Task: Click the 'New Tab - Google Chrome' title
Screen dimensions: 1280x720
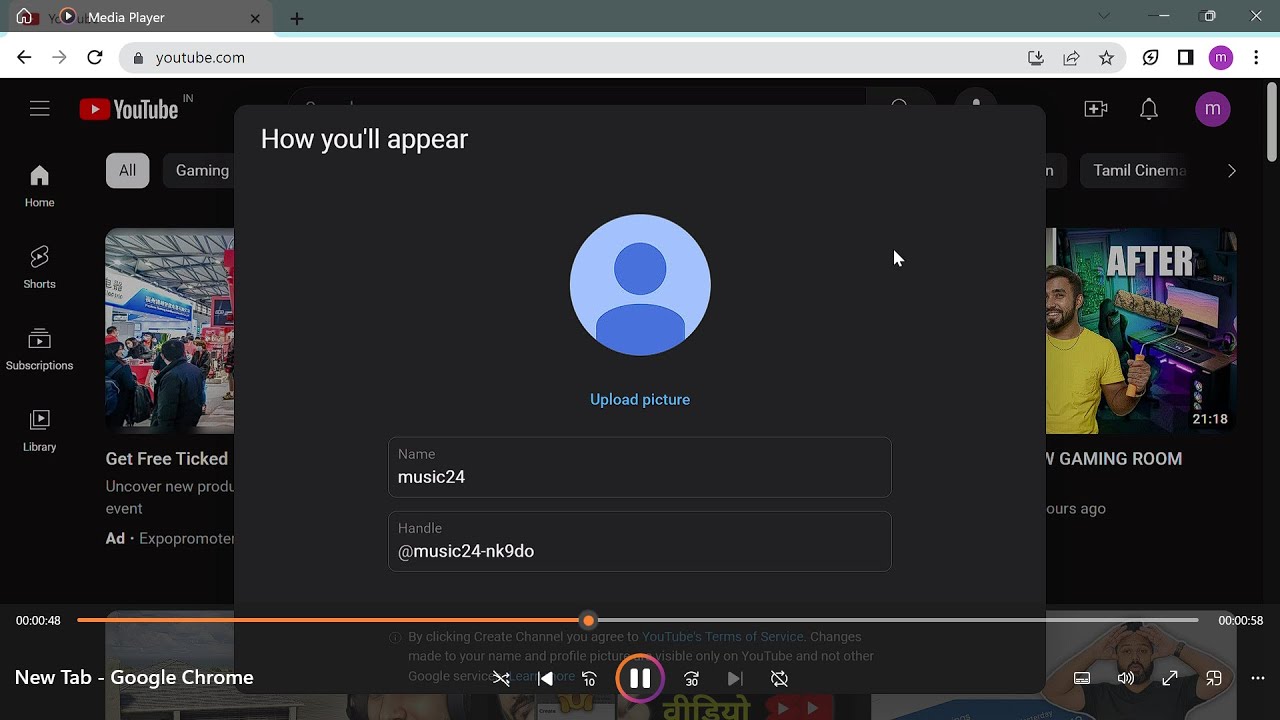Action: click(x=134, y=677)
